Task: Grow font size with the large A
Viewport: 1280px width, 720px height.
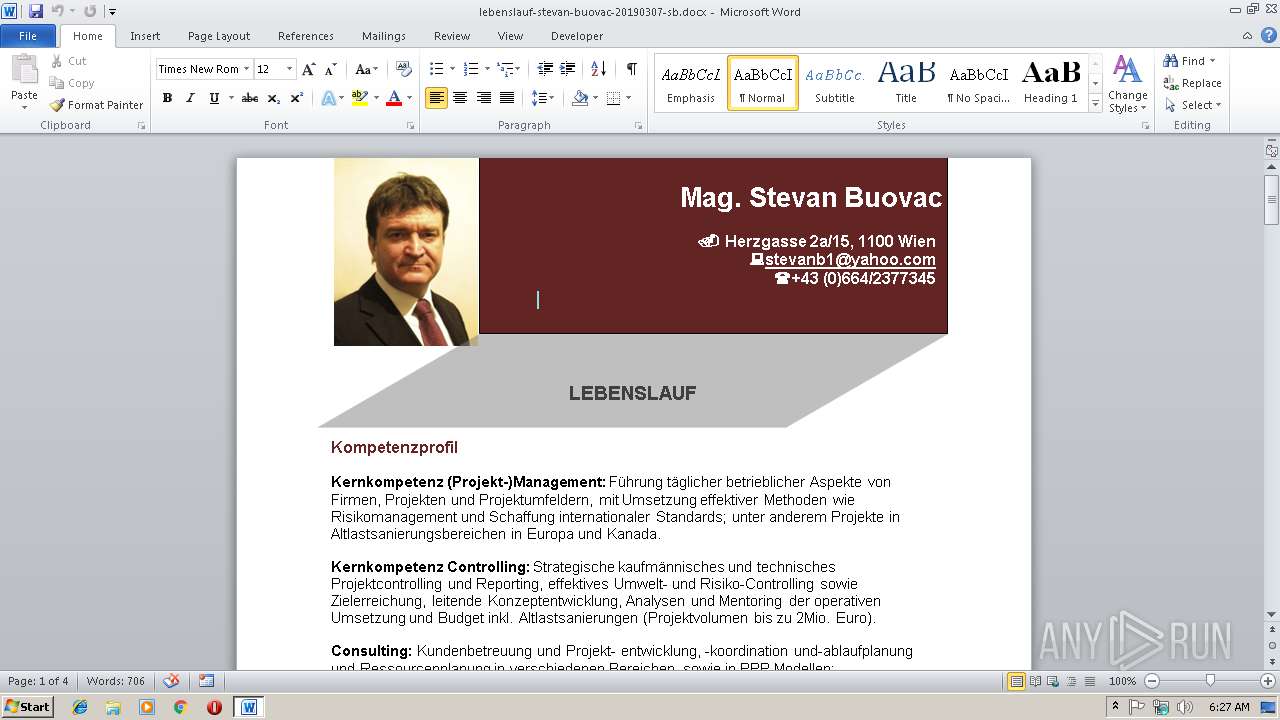Action: click(x=309, y=69)
